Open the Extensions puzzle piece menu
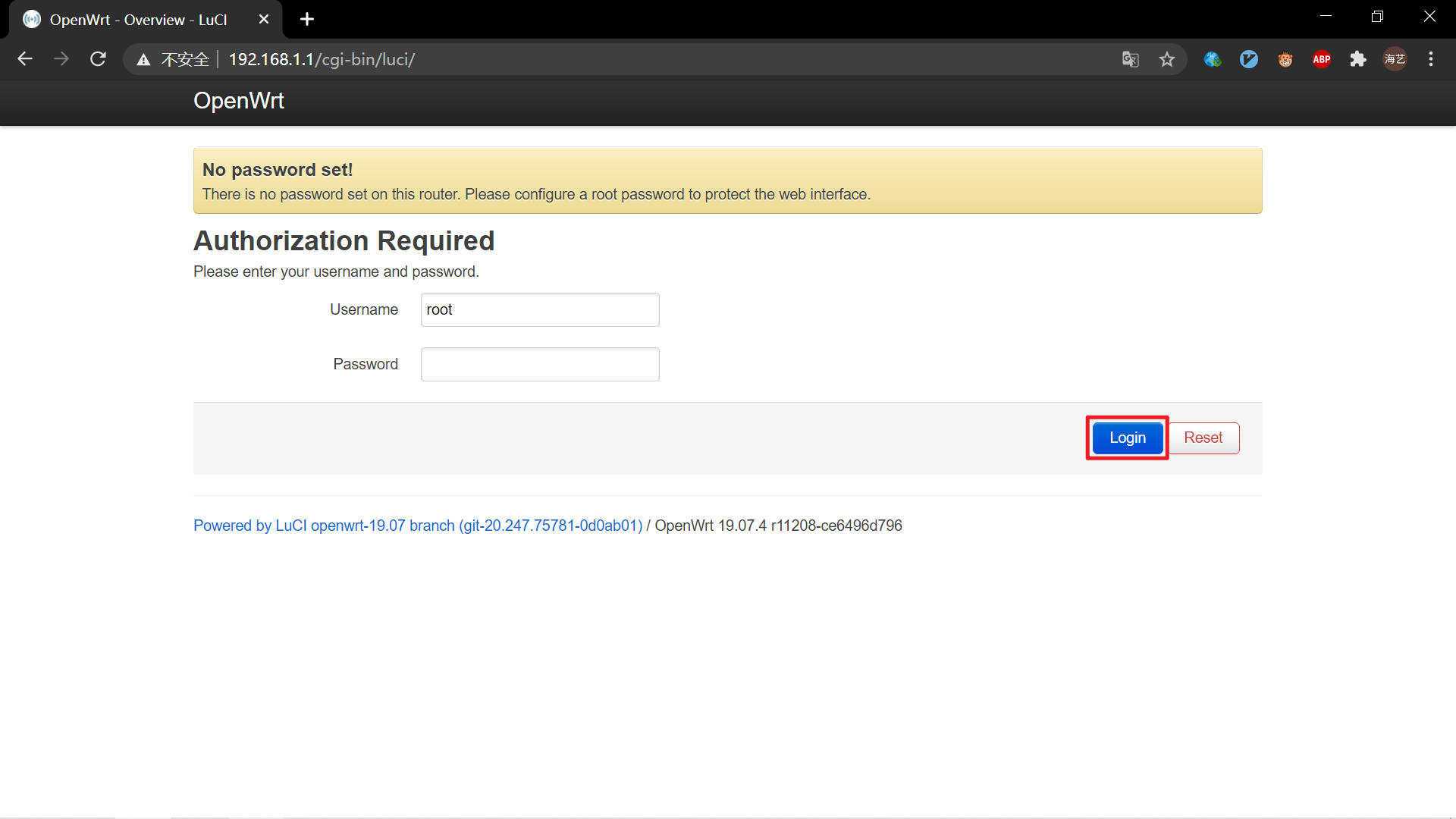1456x819 pixels. point(1357,59)
